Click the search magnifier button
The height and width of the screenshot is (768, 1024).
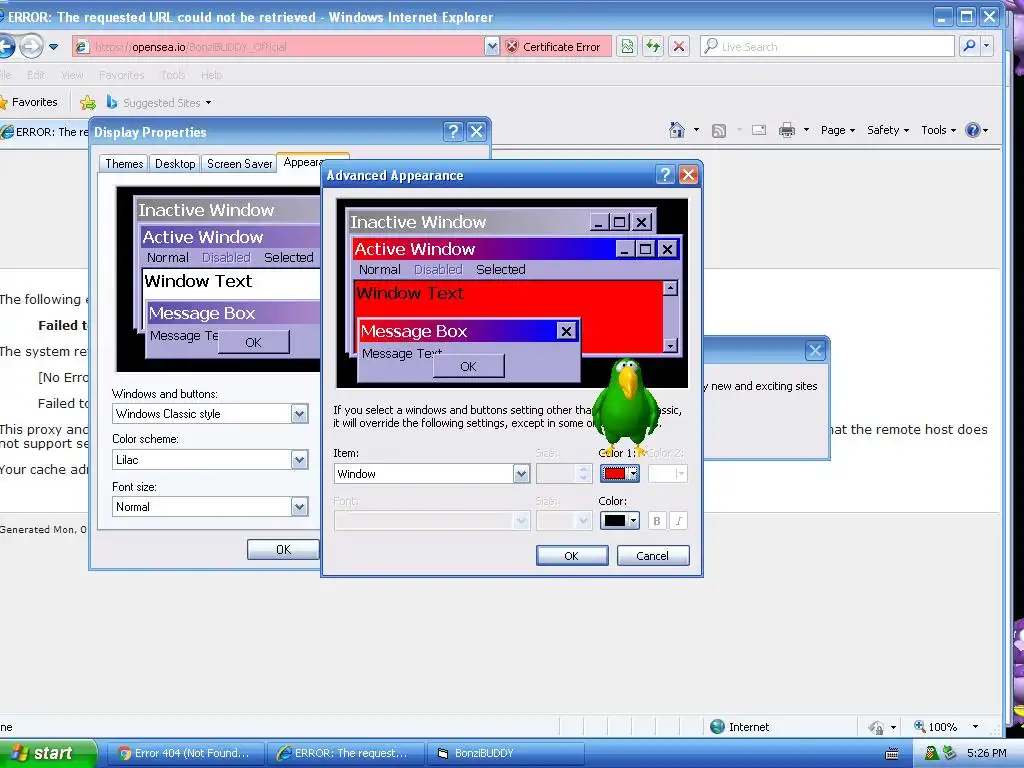(969, 46)
